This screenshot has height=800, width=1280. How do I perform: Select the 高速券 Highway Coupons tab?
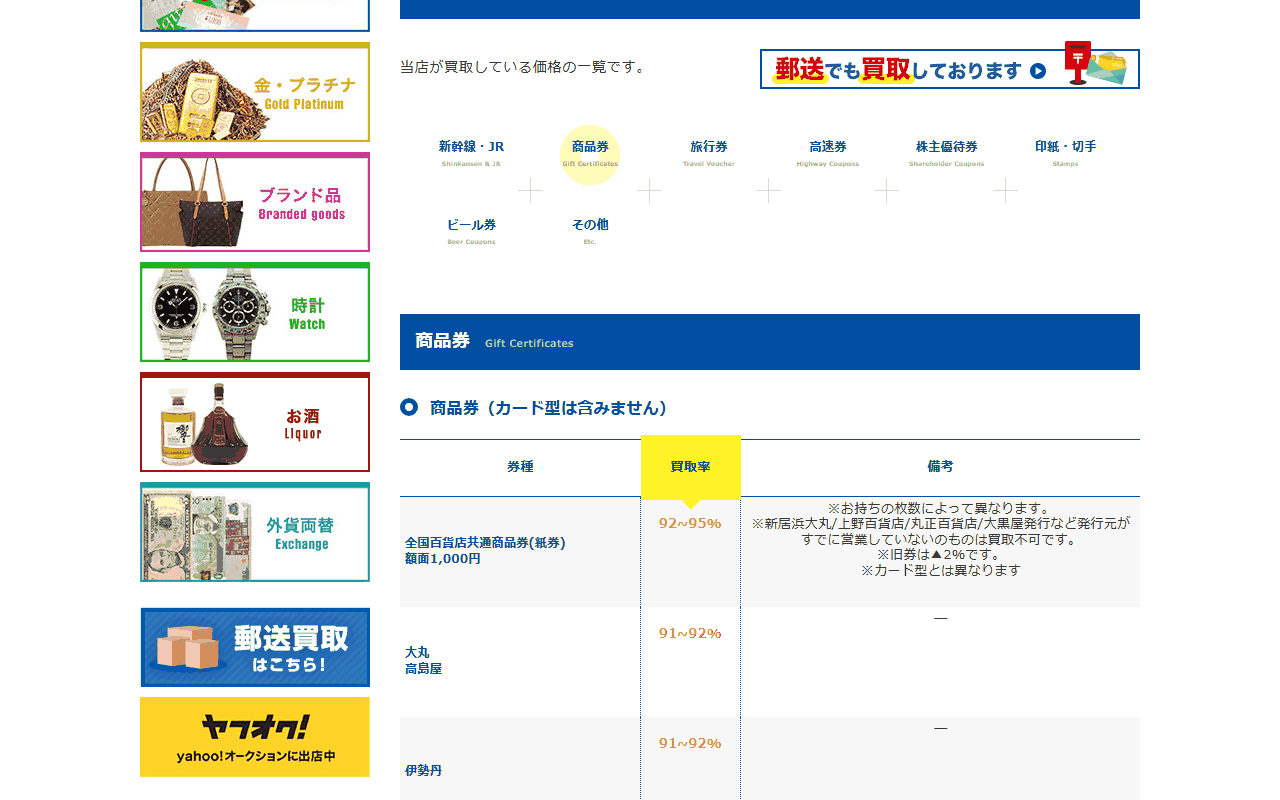[828, 153]
